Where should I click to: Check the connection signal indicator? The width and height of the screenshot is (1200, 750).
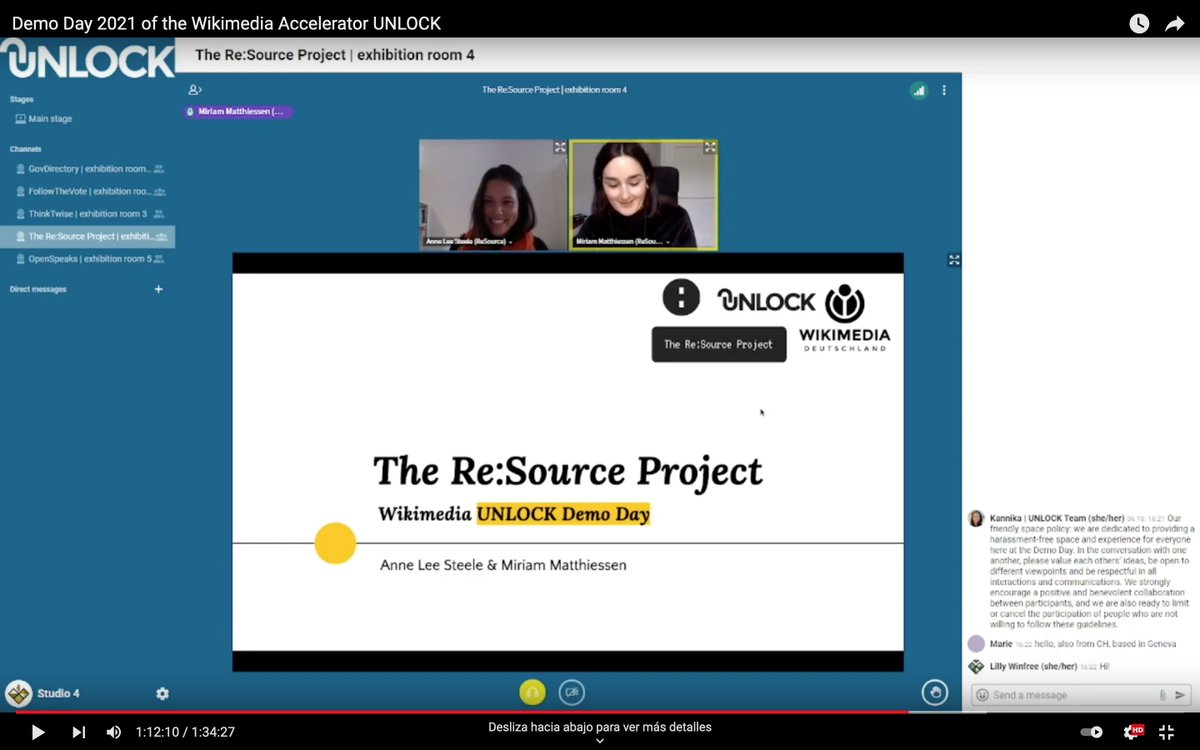pyautogui.click(x=918, y=90)
